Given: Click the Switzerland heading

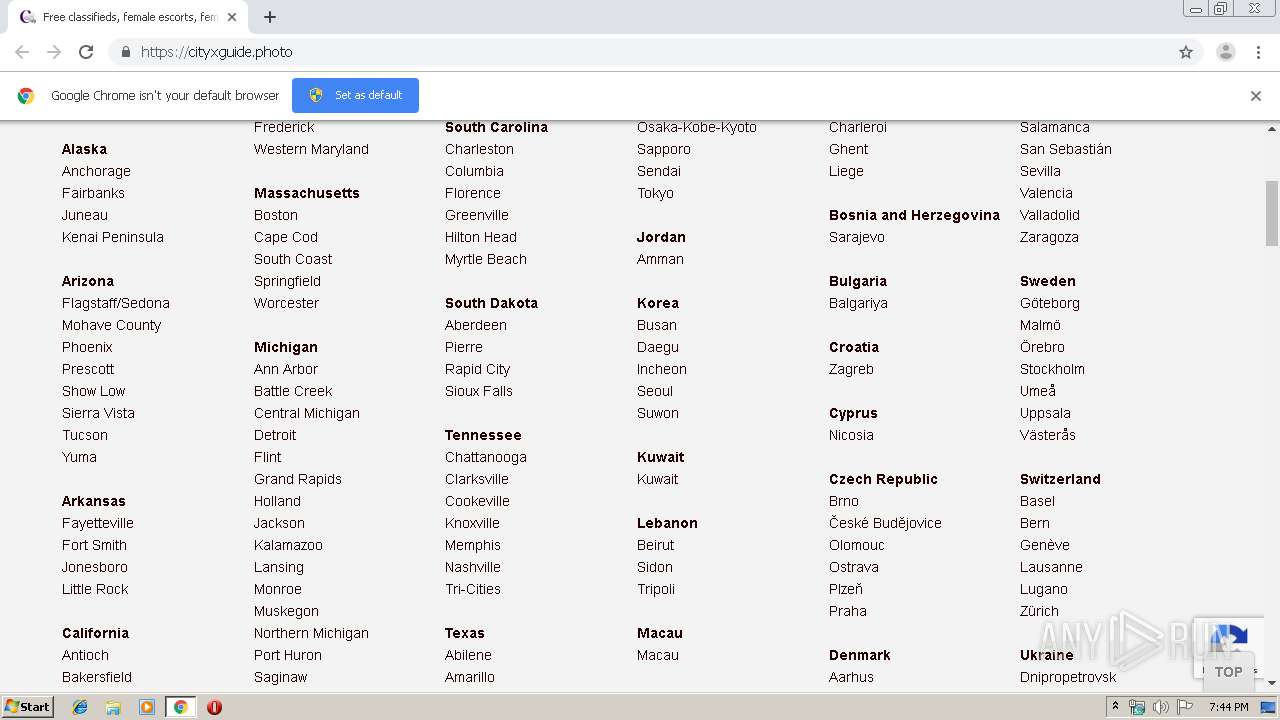Looking at the screenshot, I should click(x=1060, y=479).
